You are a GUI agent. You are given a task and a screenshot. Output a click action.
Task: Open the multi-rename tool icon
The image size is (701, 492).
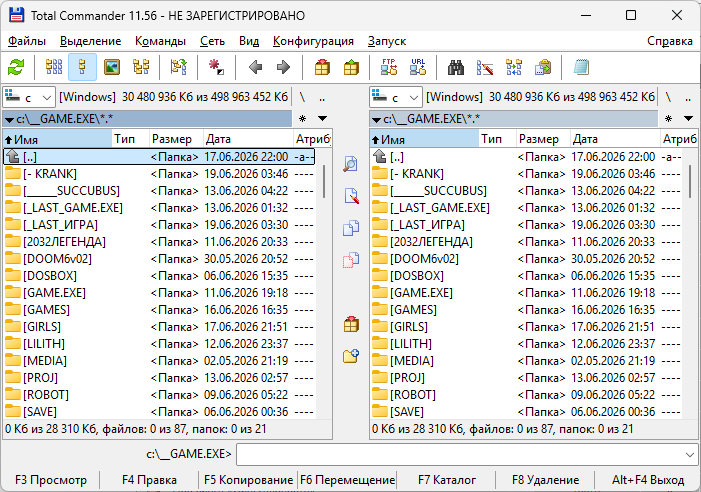[485, 67]
